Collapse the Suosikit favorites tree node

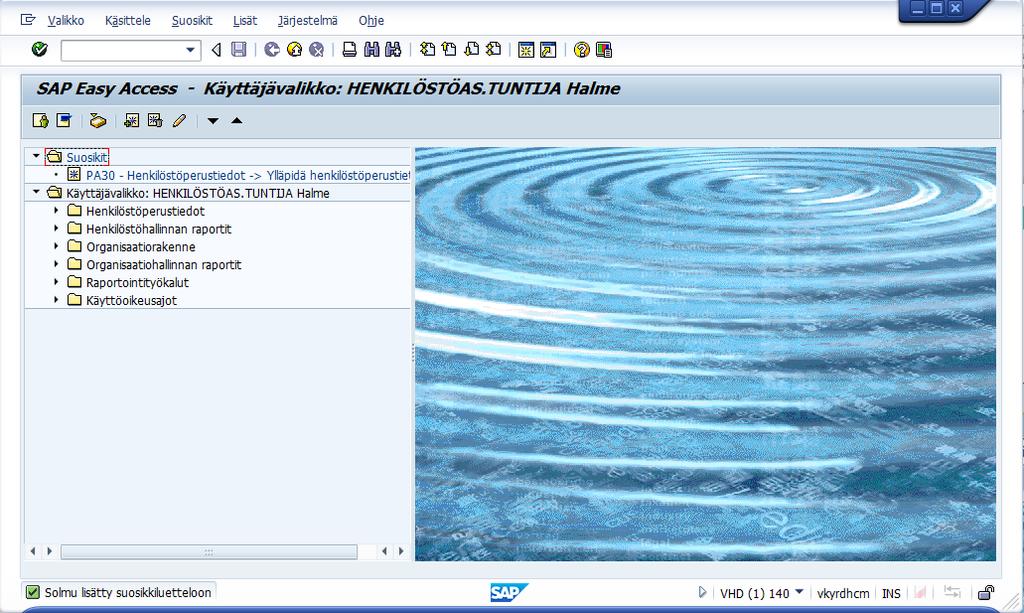tap(36, 156)
